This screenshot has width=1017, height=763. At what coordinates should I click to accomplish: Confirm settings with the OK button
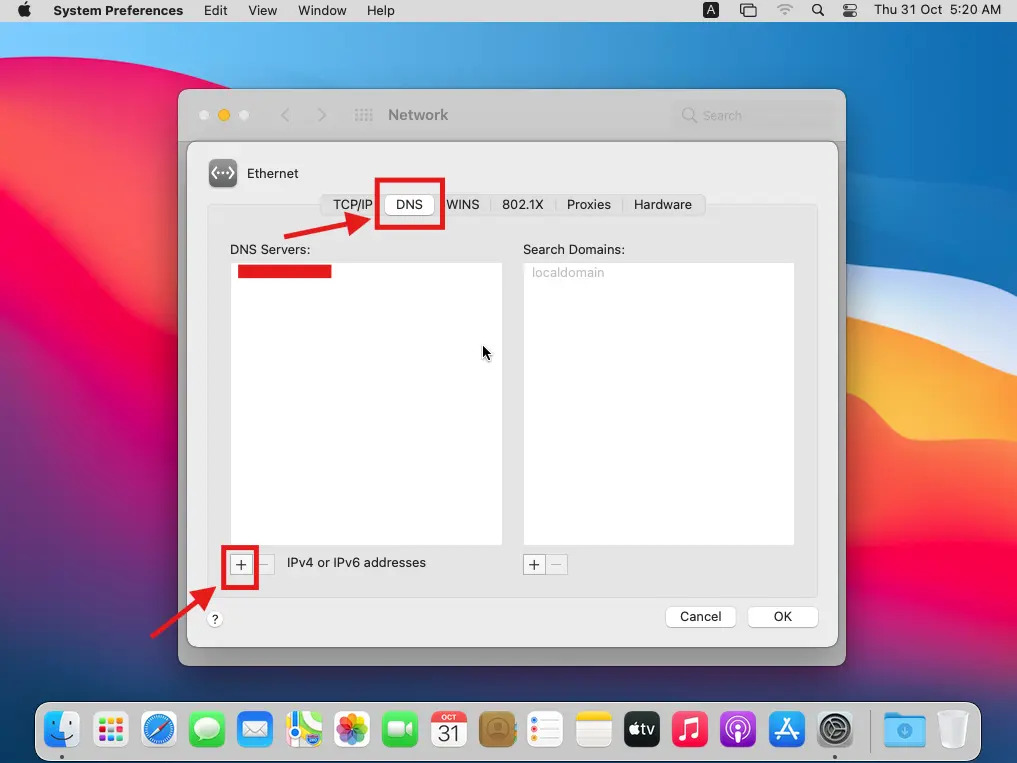[783, 616]
